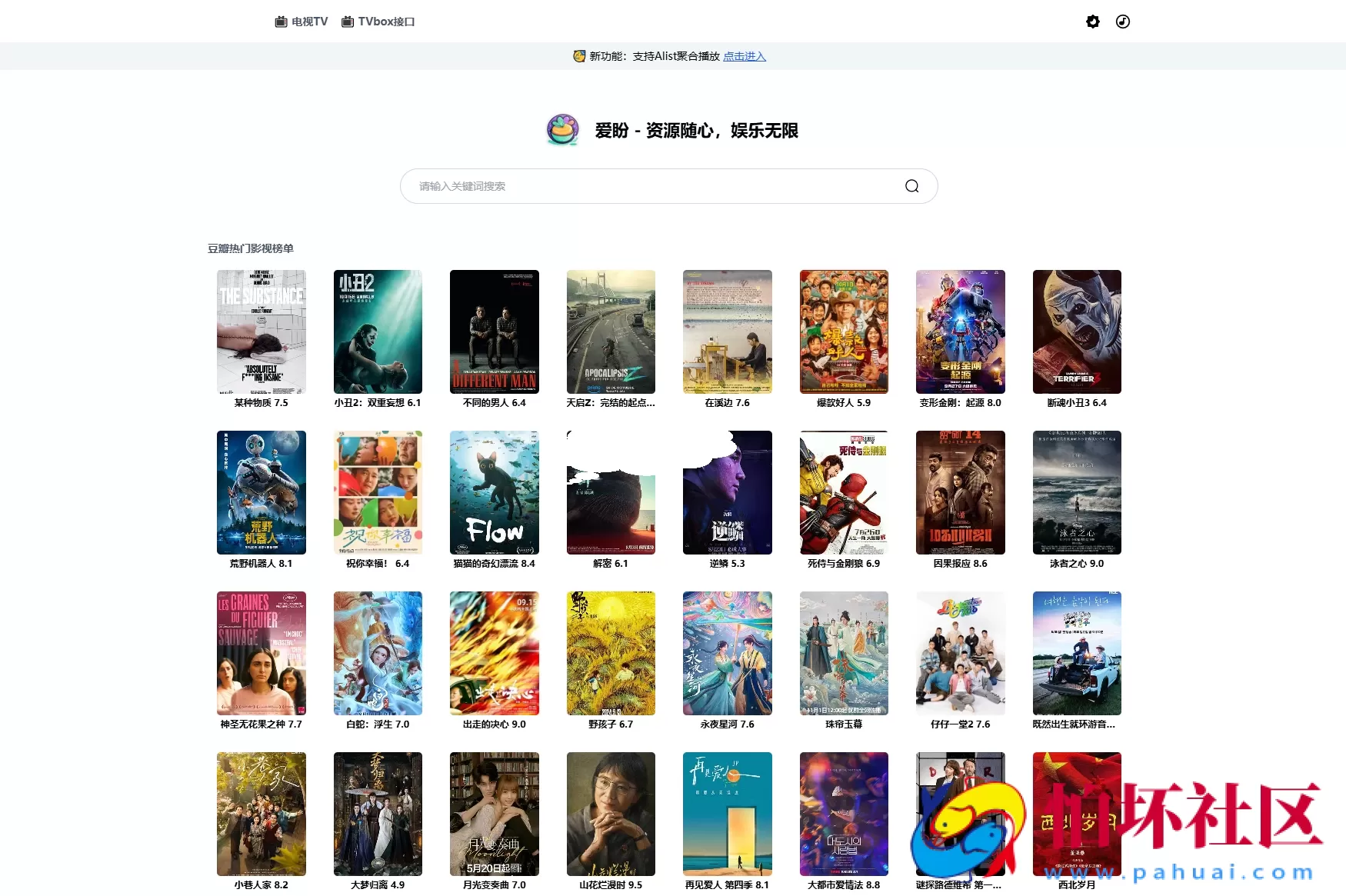This screenshot has width=1346, height=896.
Task: Click the emoji icon beside 新功能 notice
Action: pos(579,56)
